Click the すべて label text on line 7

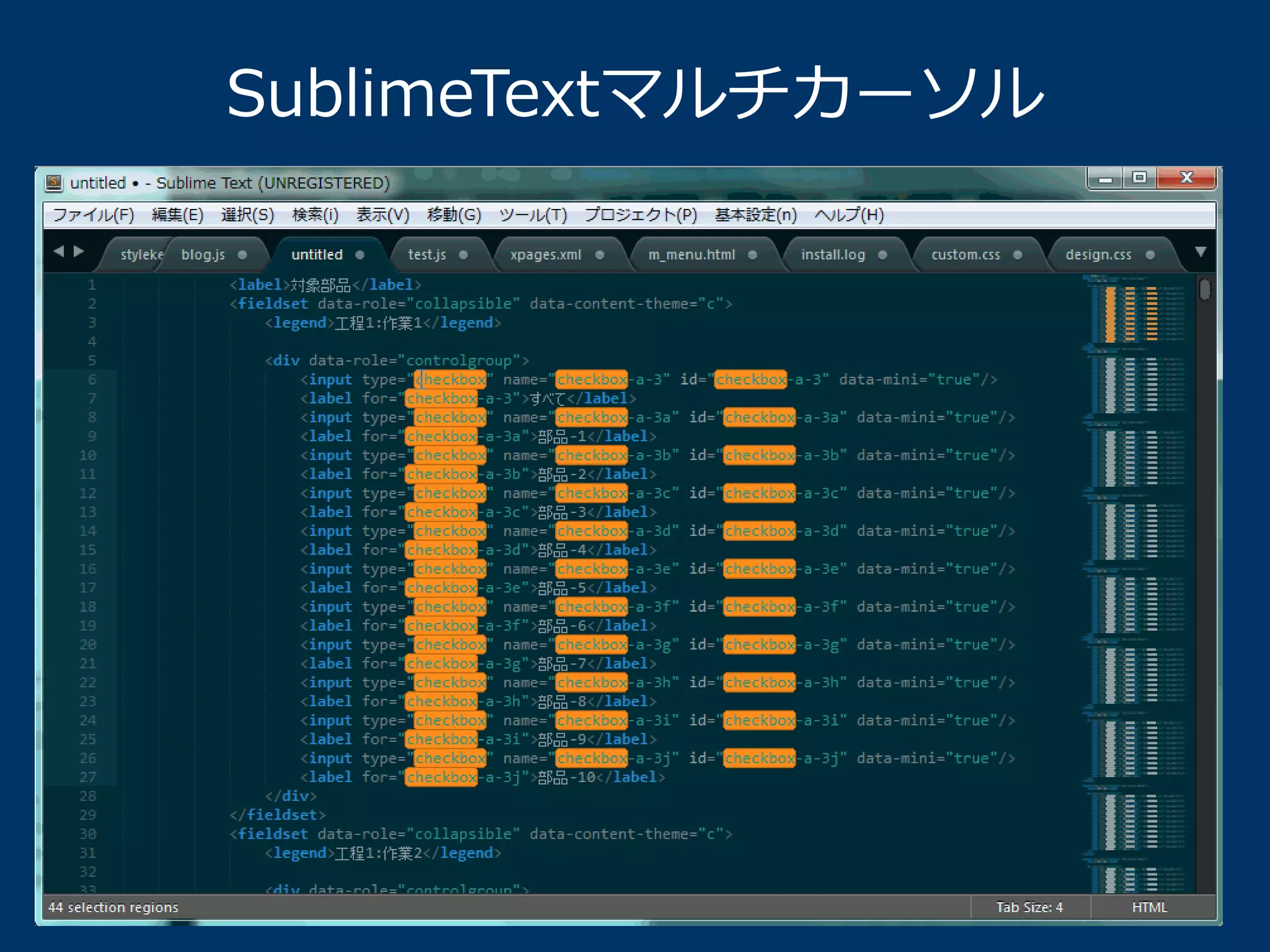click(x=547, y=399)
